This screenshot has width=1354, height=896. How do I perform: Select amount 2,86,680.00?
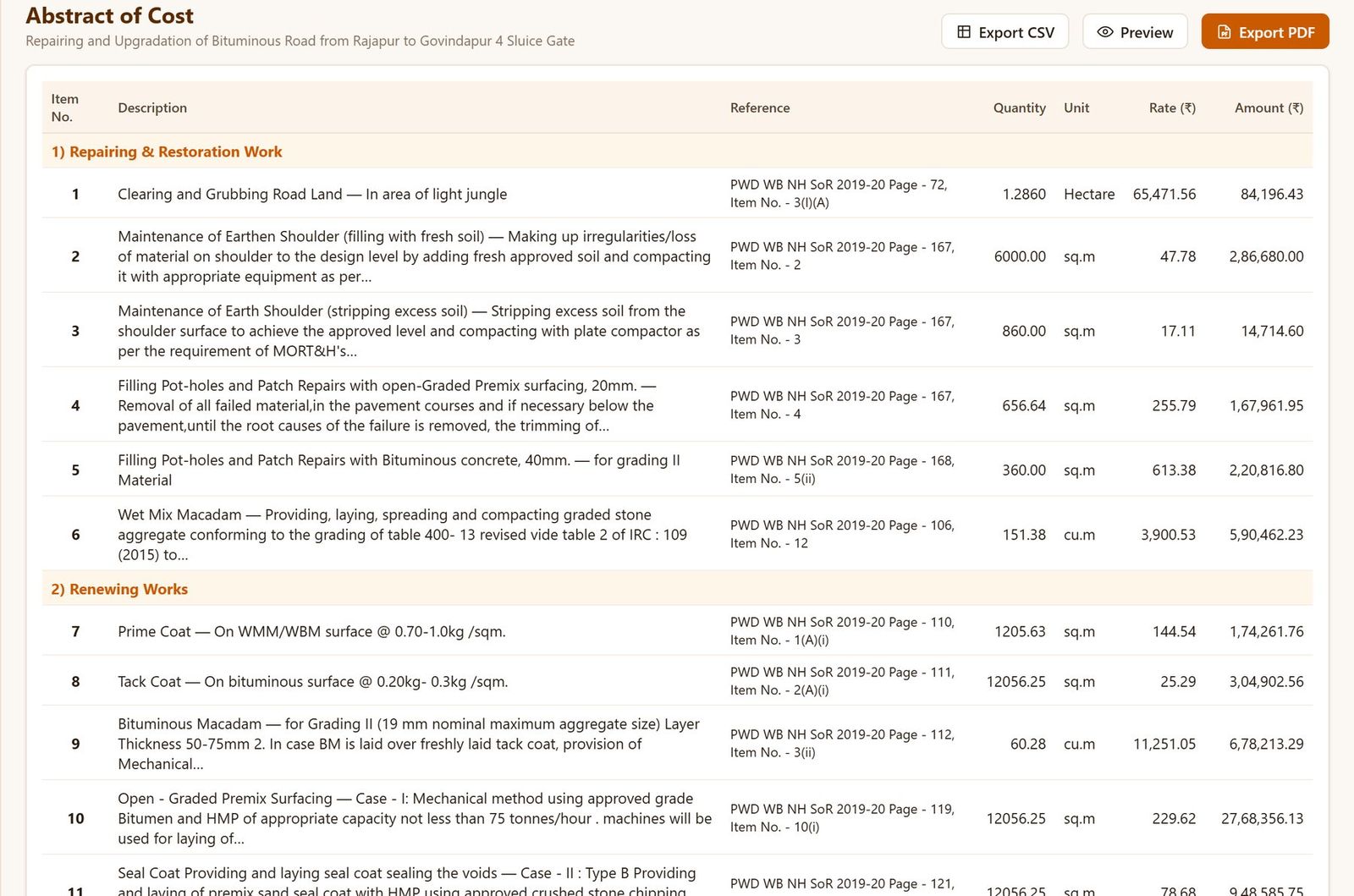pyautogui.click(x=1266, y=256)
